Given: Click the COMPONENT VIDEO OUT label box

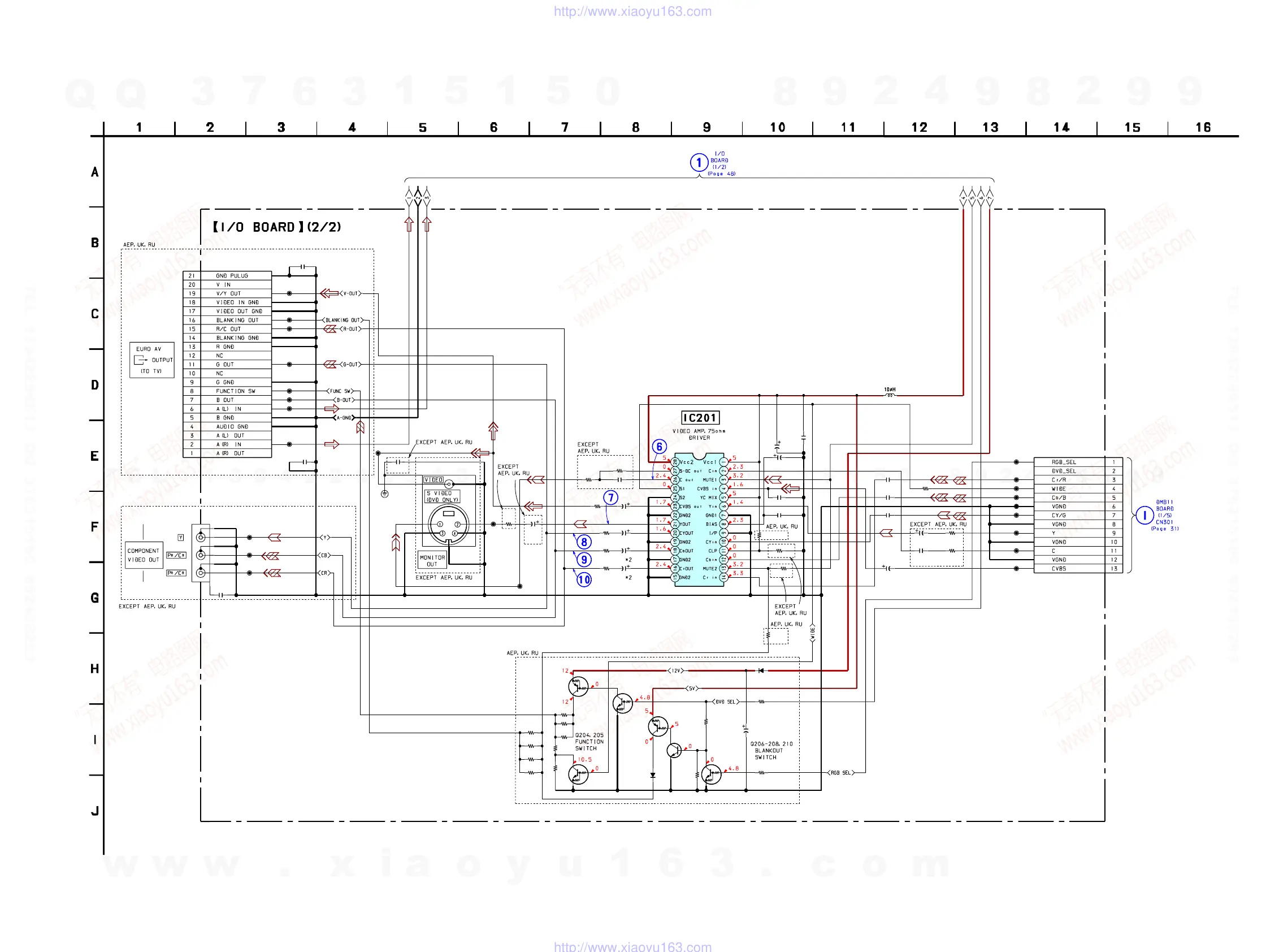Looking at the screenshot, I should (144, 555).
